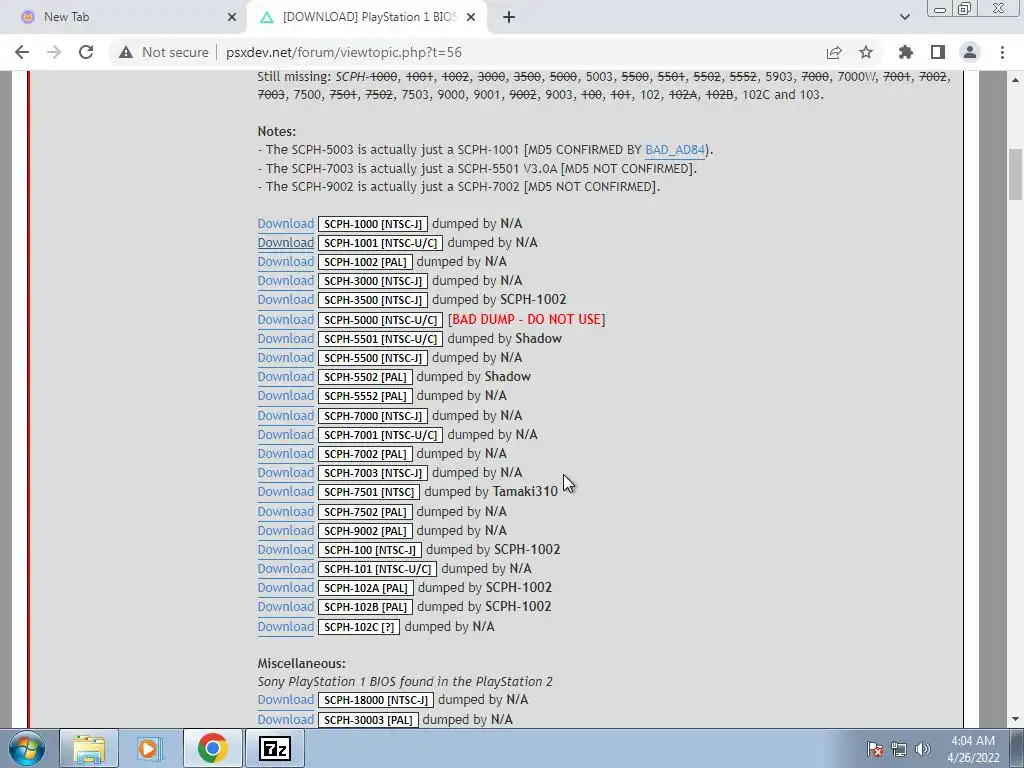Open the side panel icon
The height and width of the screenshot is (768, 1024).
click(x=938, y=52)
